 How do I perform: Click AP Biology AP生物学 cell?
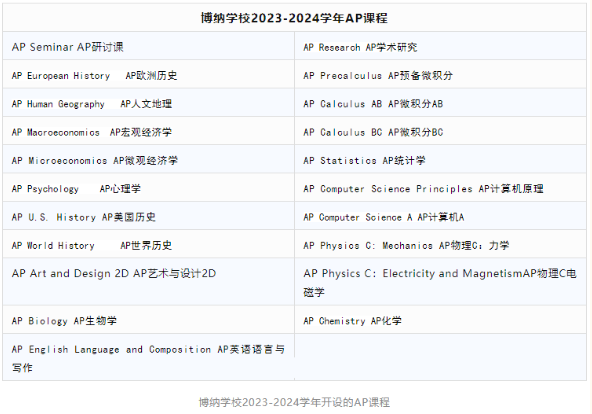[x=148, y=320]
